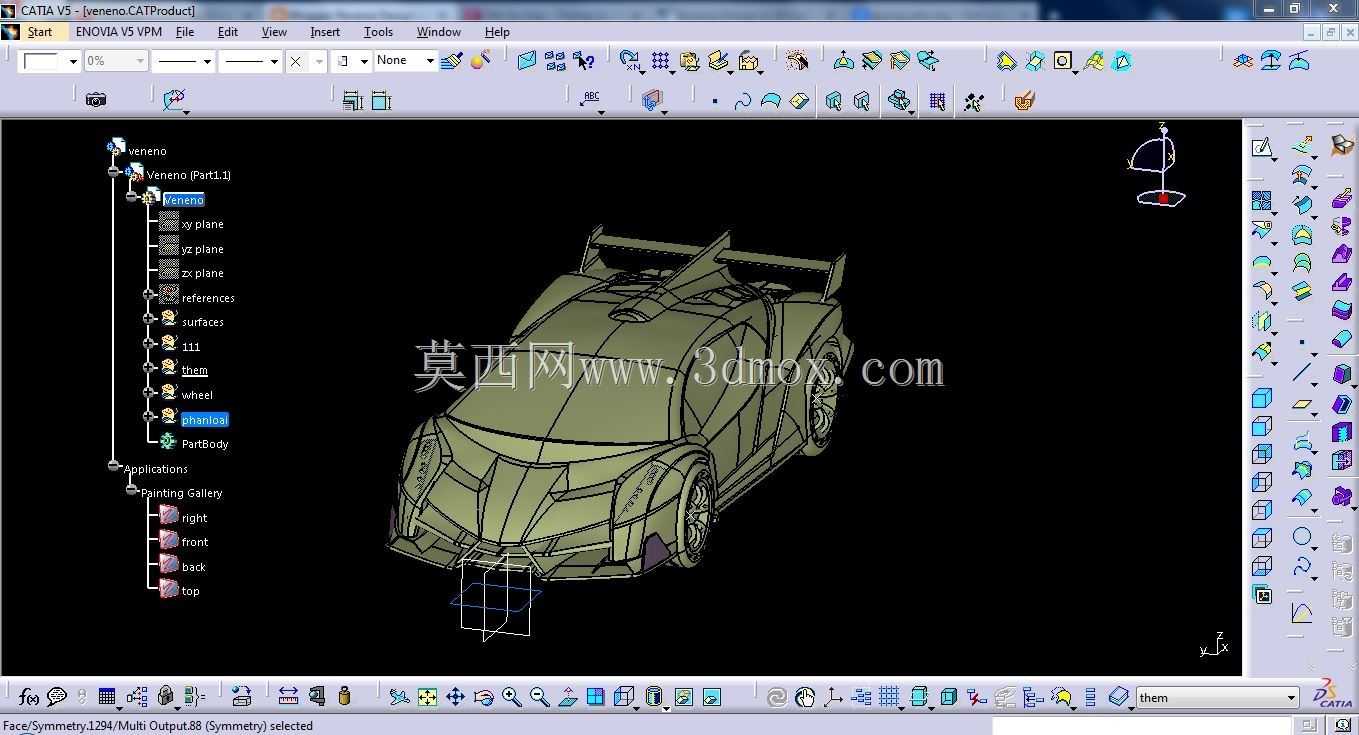
Task: Open the View menu
Action: (x=274, y=32)
